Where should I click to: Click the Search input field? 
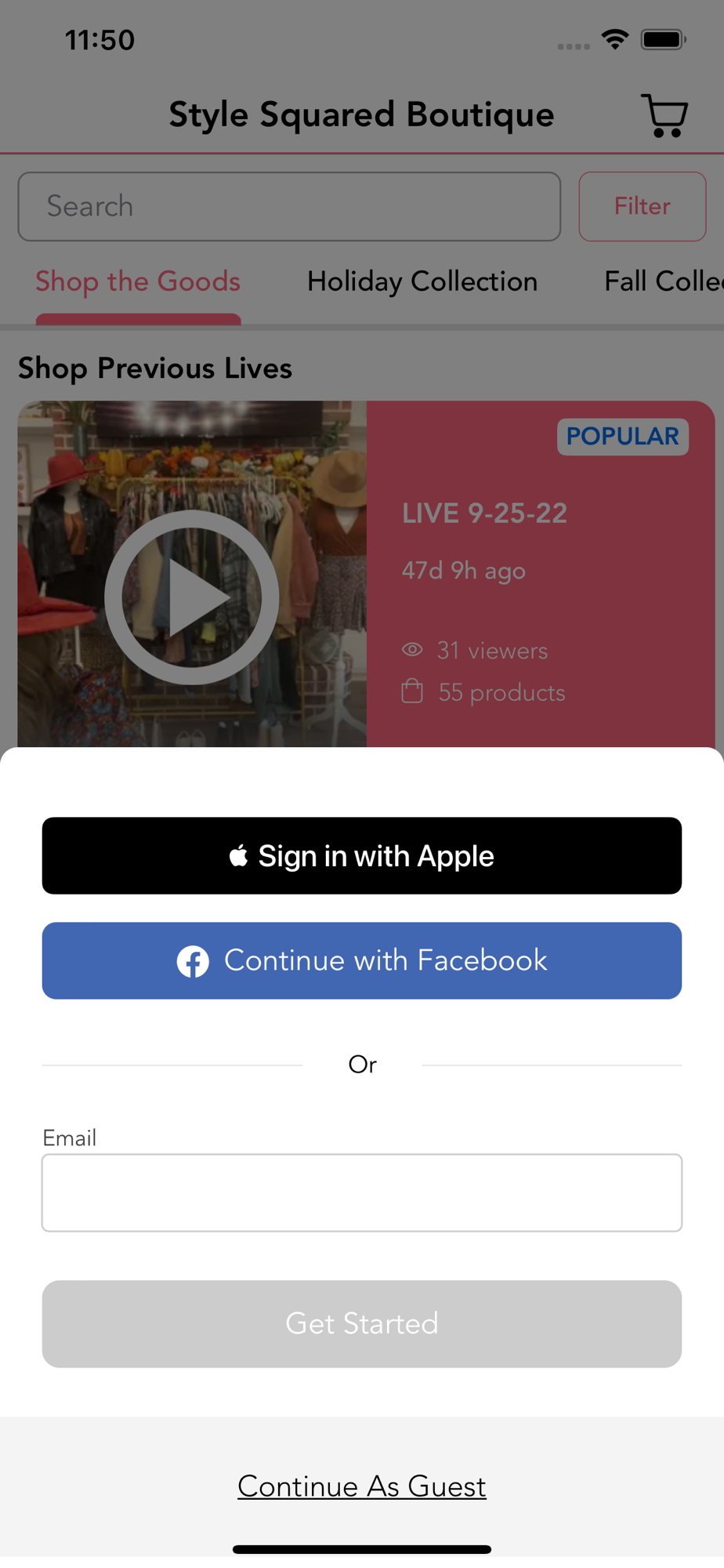click(289, 206)
